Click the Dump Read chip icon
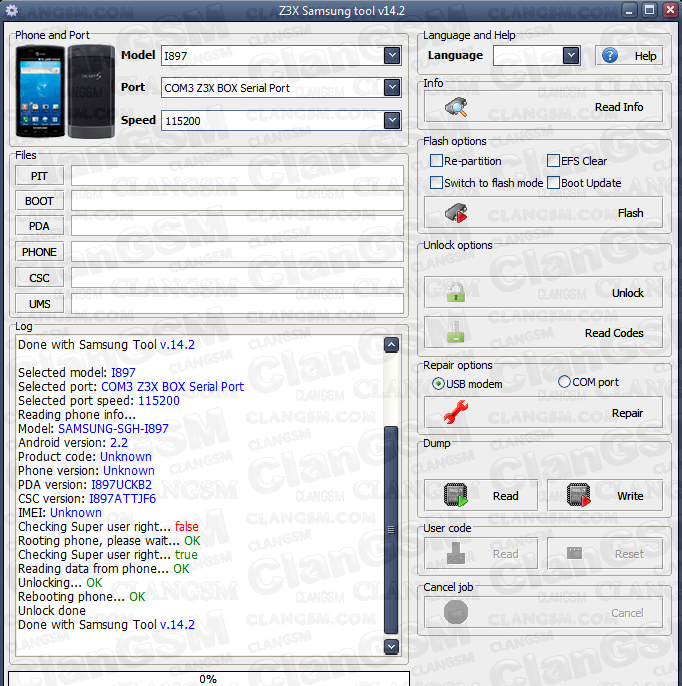This screenshot has width=682, height=686. tap(456, 495)
